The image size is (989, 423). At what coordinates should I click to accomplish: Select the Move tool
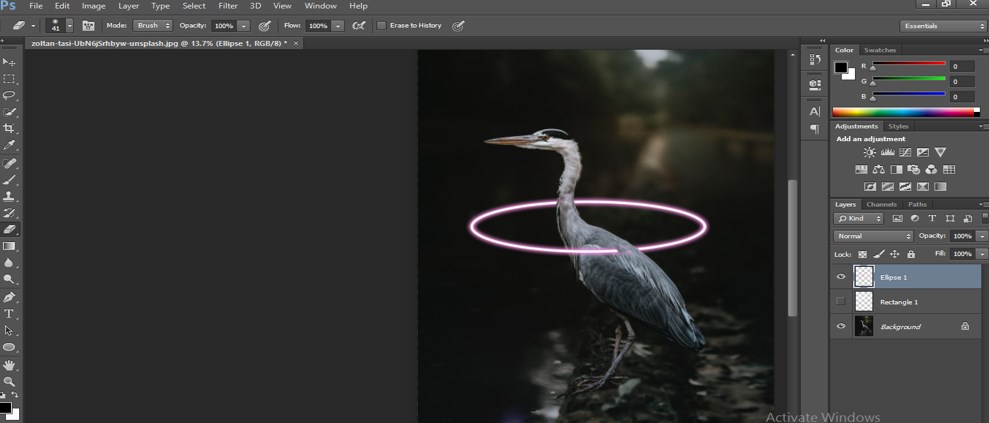pyautogui.click(x=9, y=62)
